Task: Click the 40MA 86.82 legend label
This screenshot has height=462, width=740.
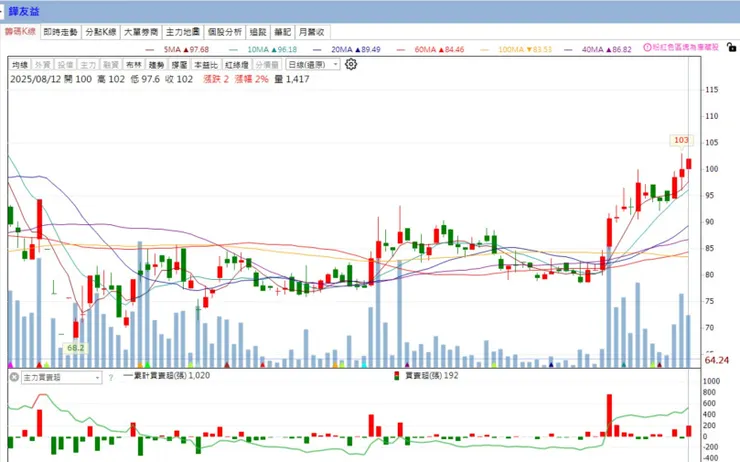Action: [x=606, y=50]
